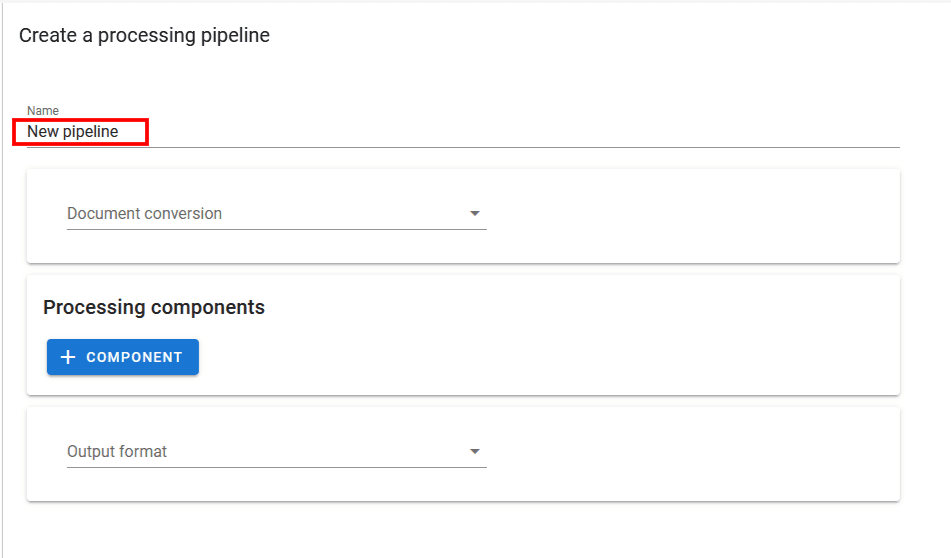Click the underline beneath Document conversion
Viewport: 951px width, 558px height.
point(276,229)
